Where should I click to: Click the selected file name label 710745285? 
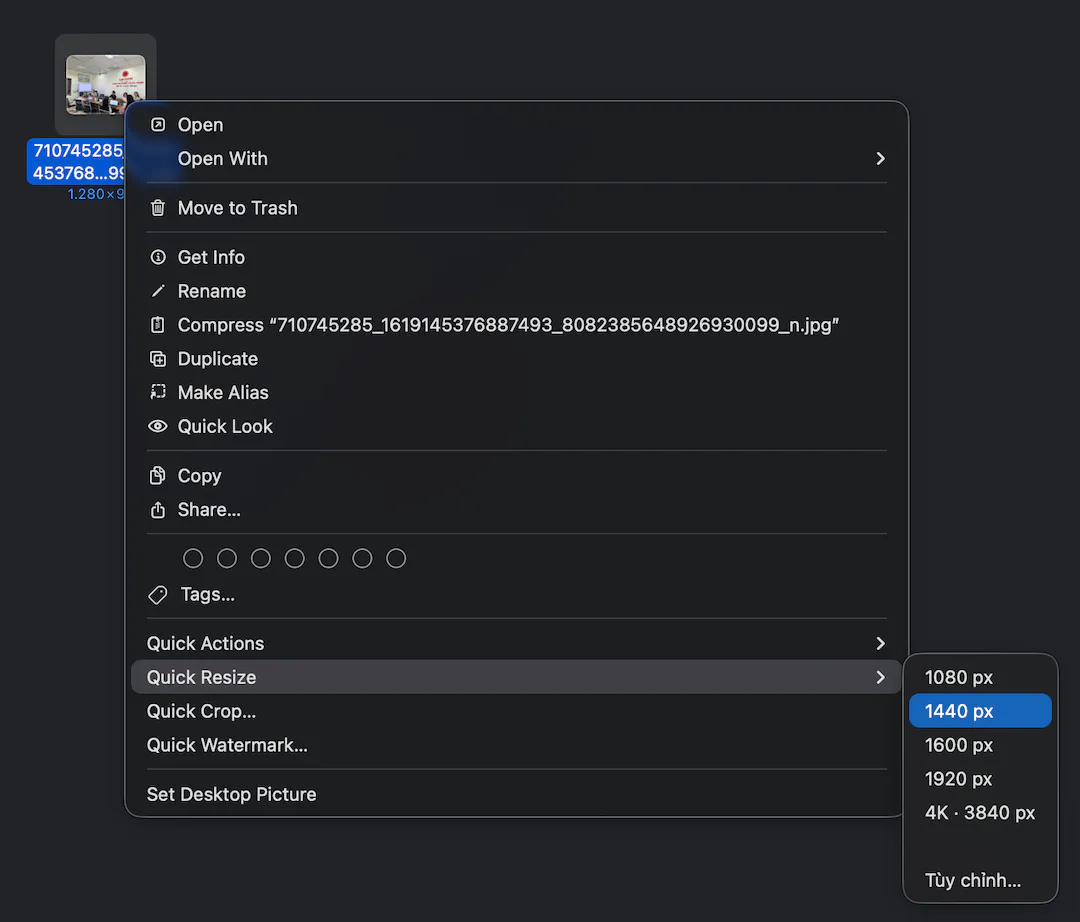(x=77, y=162)
